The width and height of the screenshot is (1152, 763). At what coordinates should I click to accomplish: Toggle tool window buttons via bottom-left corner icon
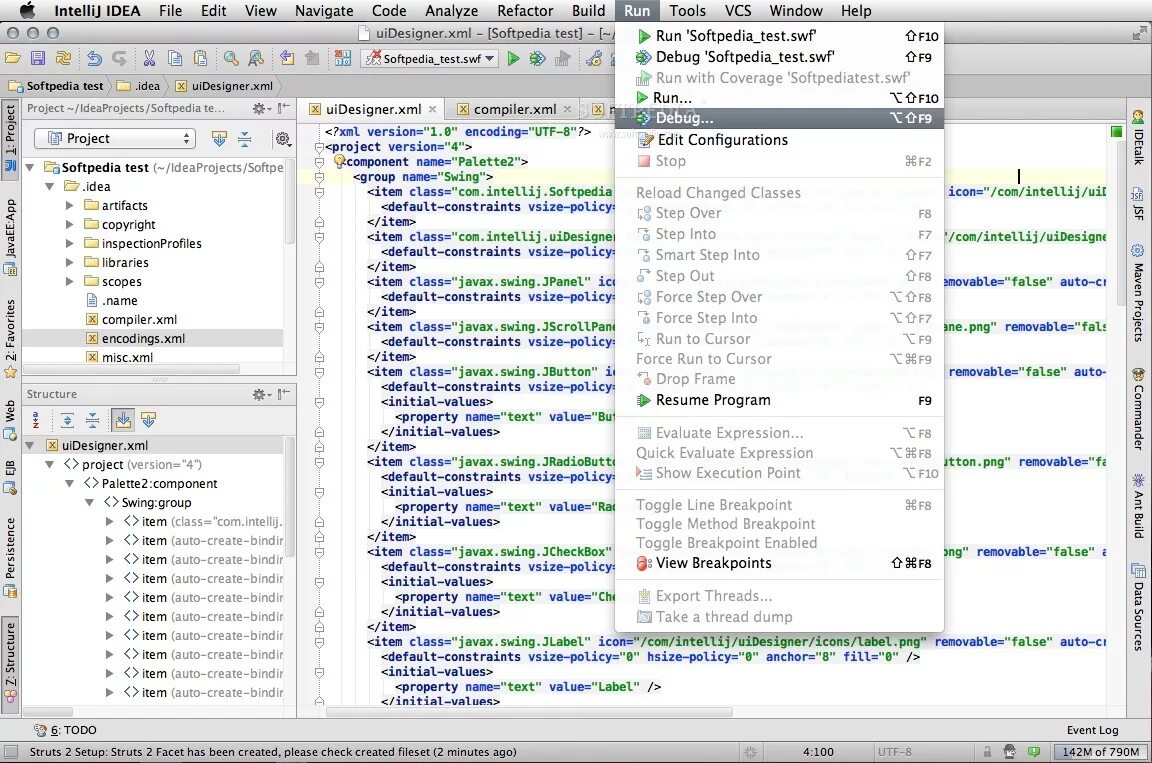(x=10, y=751)
